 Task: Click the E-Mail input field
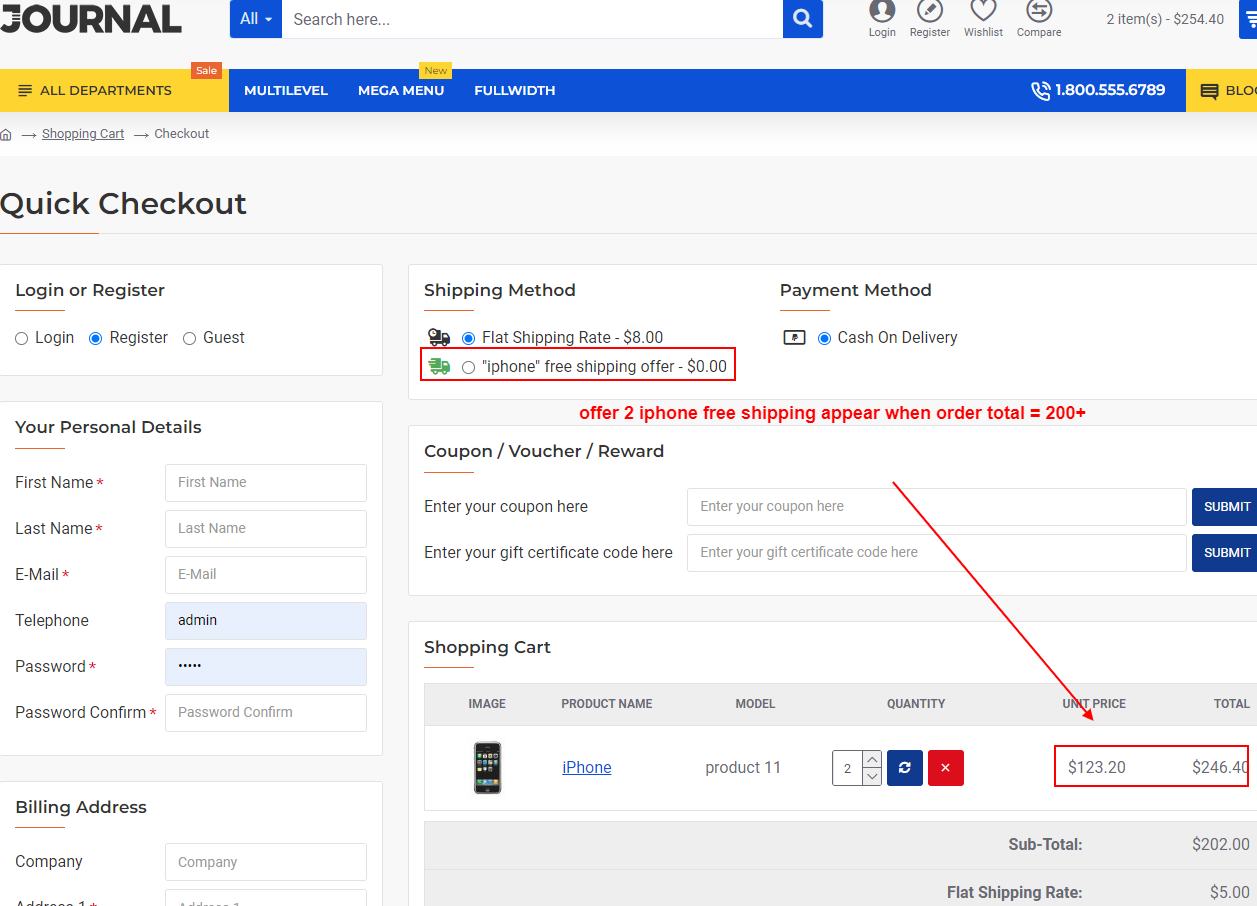[266, 575]
